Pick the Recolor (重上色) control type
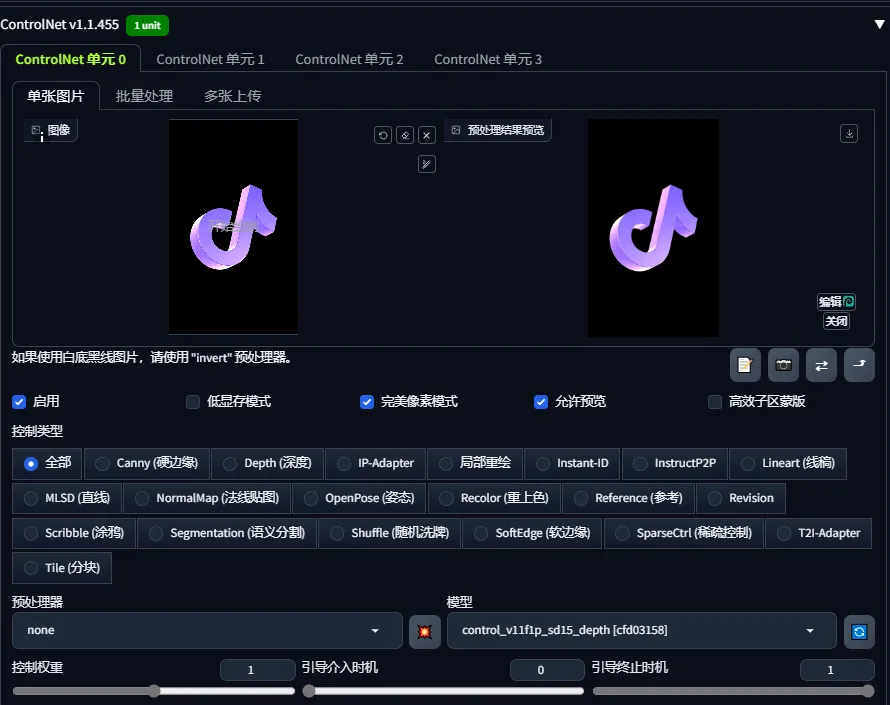This screenshot has width=890, height=705. pyautogui.click(x=494, y=498)
